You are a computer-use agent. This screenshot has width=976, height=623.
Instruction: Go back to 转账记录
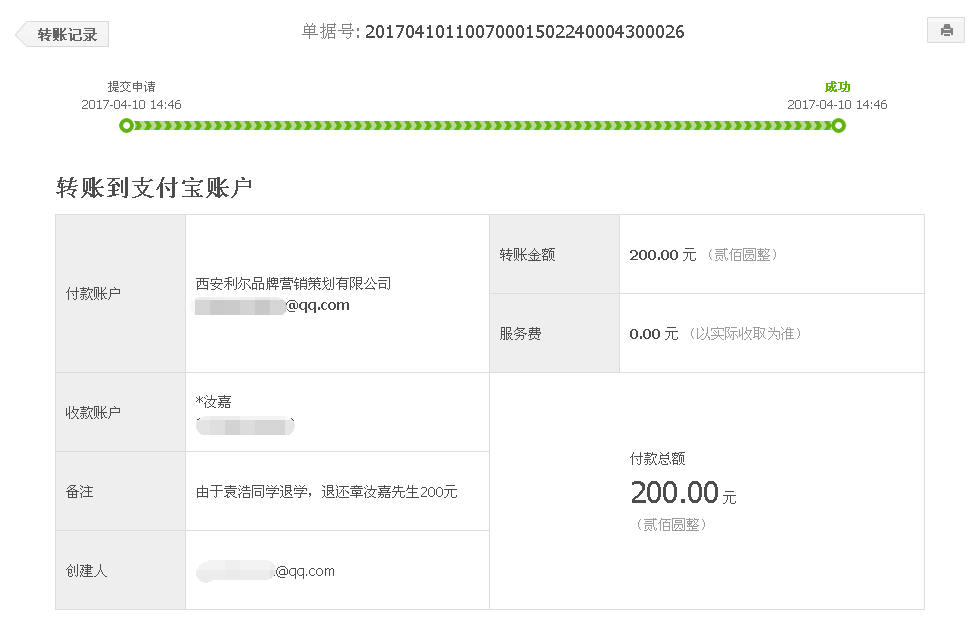(62, 34)
